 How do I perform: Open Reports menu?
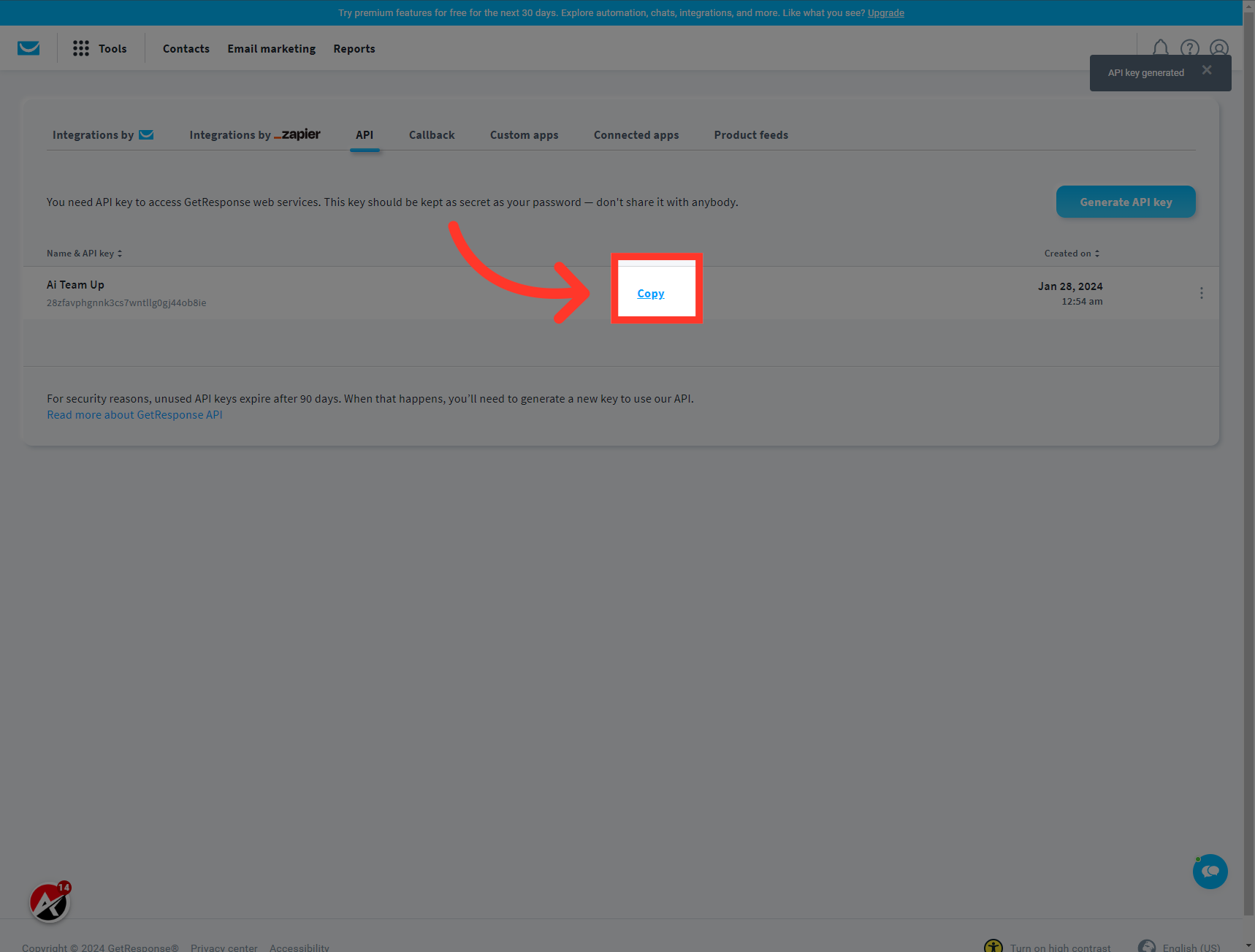click(x=354, y=48)
